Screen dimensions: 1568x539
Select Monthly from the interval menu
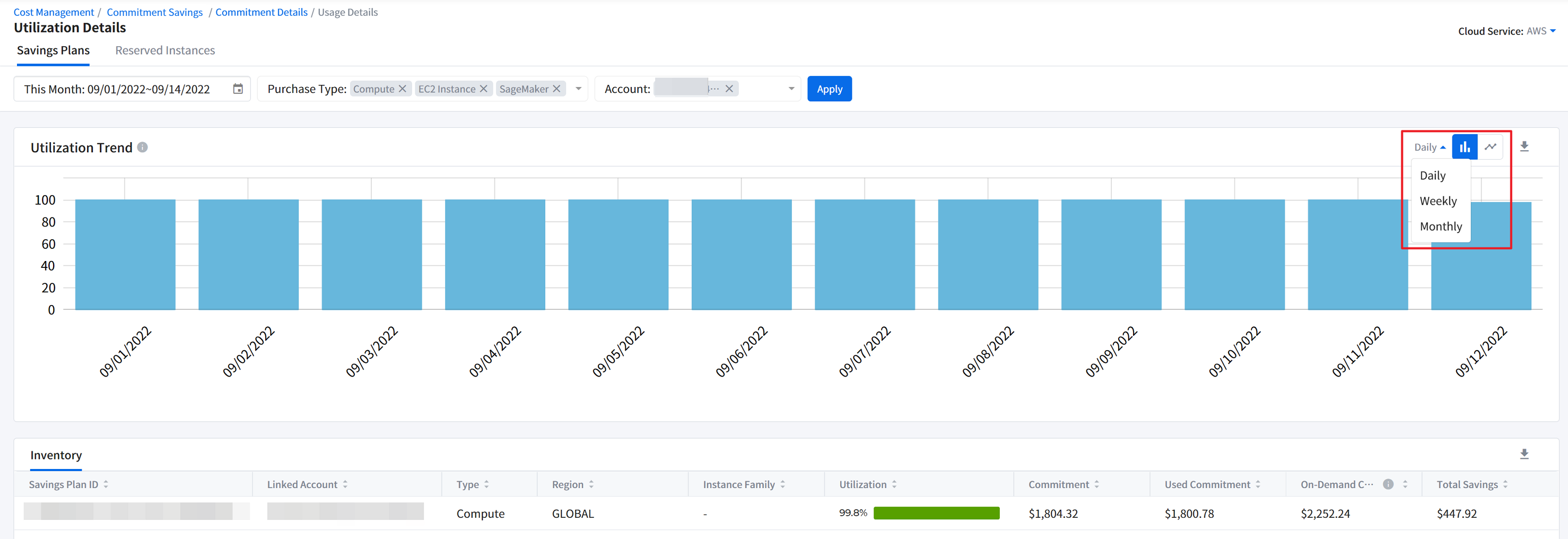pos(1440,227)
